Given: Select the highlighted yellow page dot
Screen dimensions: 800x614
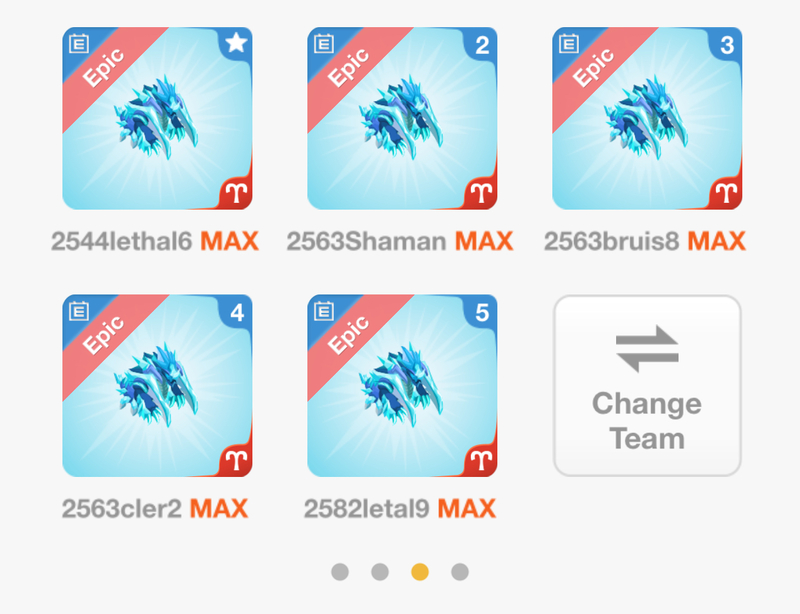Looking at the screenshot, I should [x=420, y=572].
